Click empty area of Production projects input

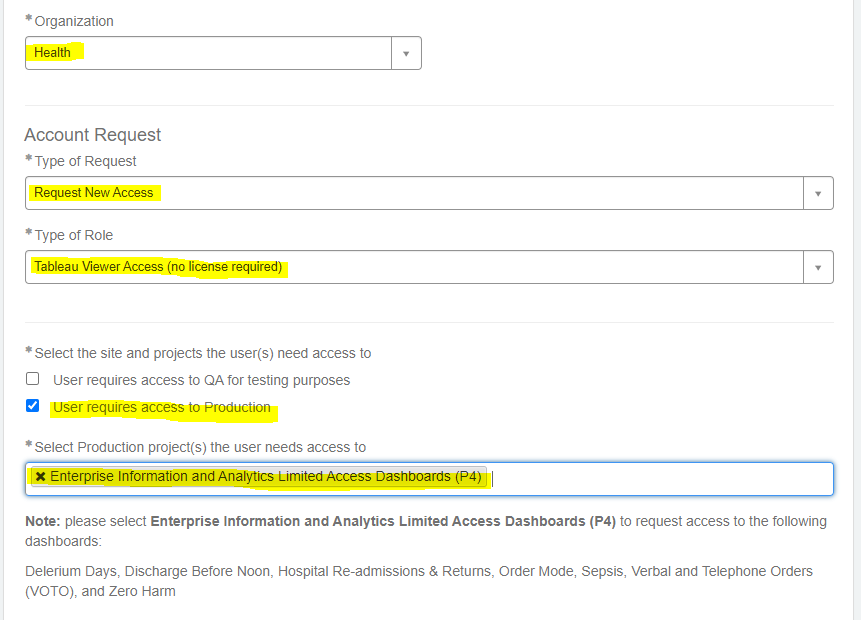(x=660, y=478)
